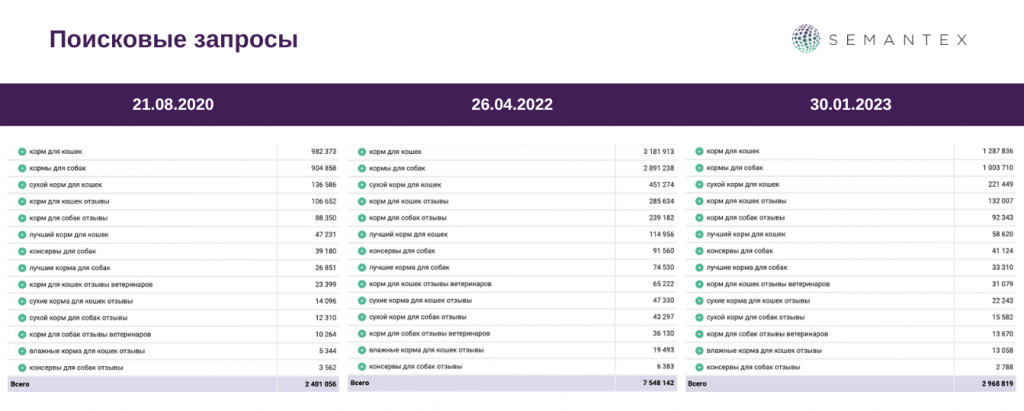Click the value 19 493
Viewport: 1024px width, 411px height.
click(x=664, y=350)
